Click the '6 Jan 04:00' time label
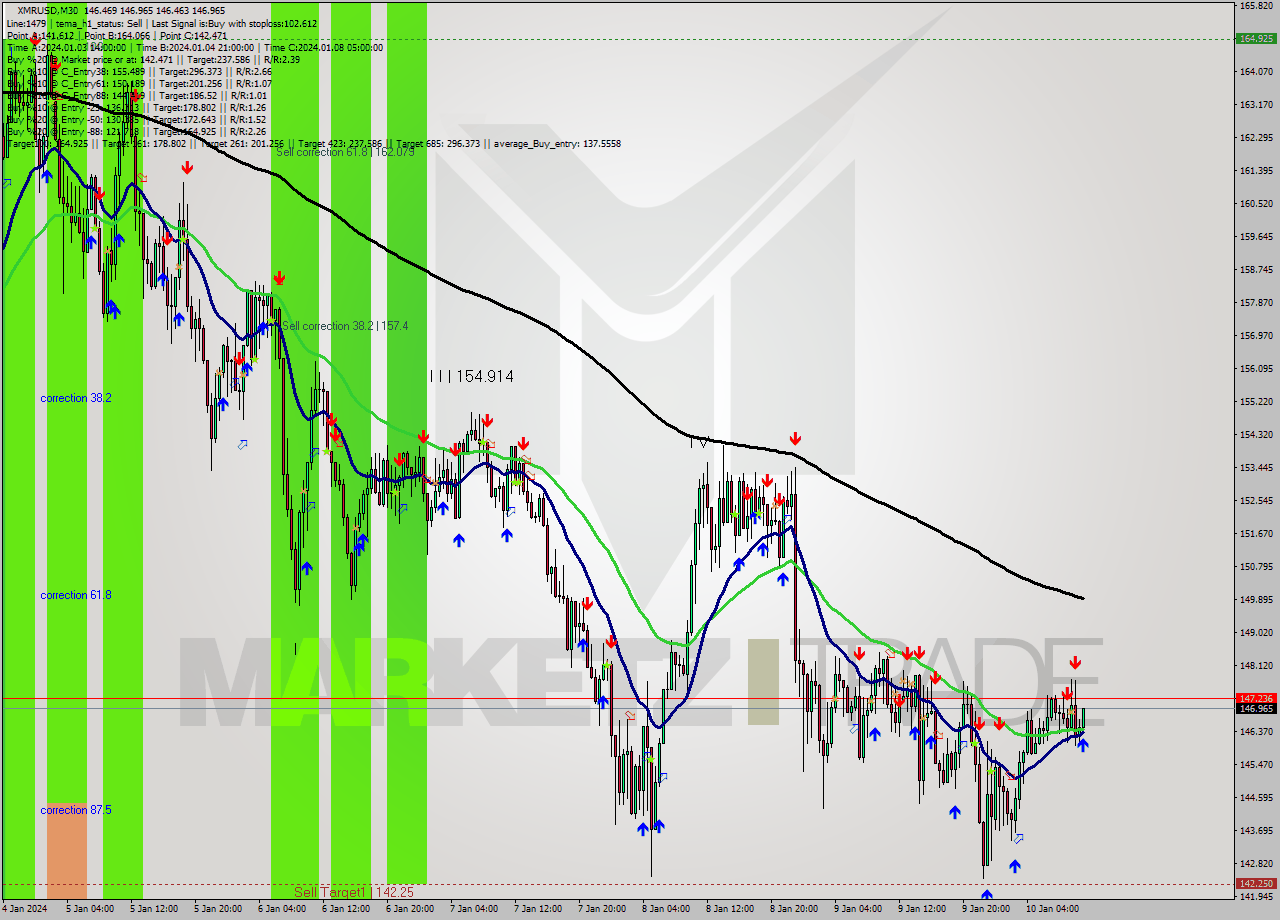 282,909
